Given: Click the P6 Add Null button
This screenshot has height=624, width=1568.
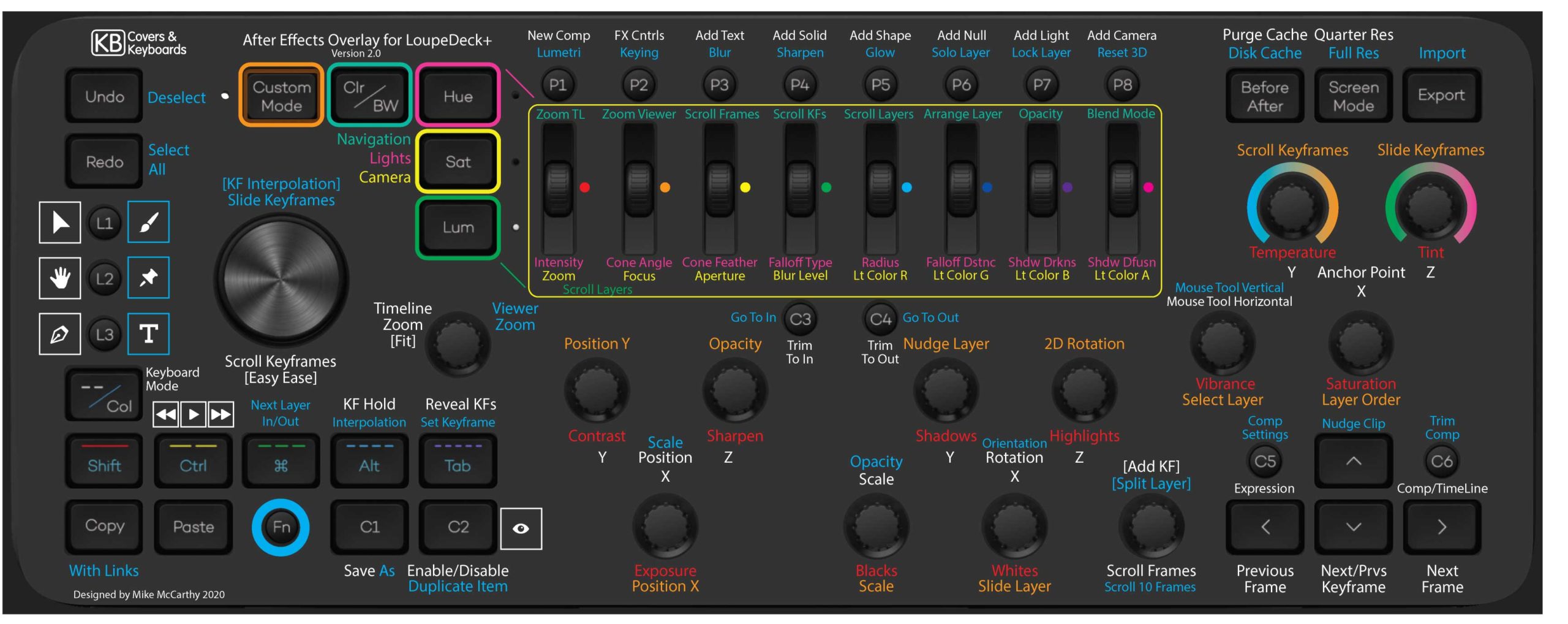Looking at the screenshot, I should 961,85.
